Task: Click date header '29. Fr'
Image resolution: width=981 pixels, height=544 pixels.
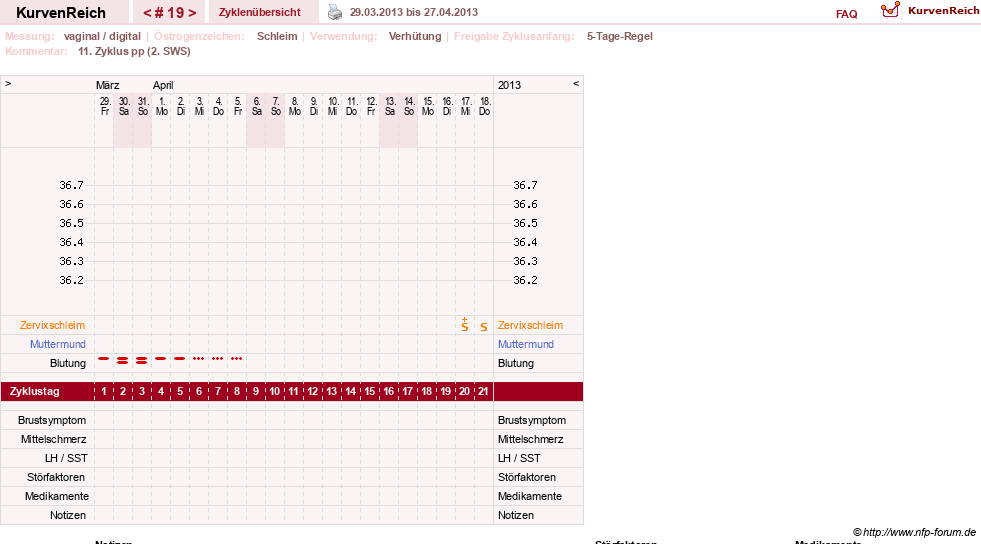Action: pos(105,106)
